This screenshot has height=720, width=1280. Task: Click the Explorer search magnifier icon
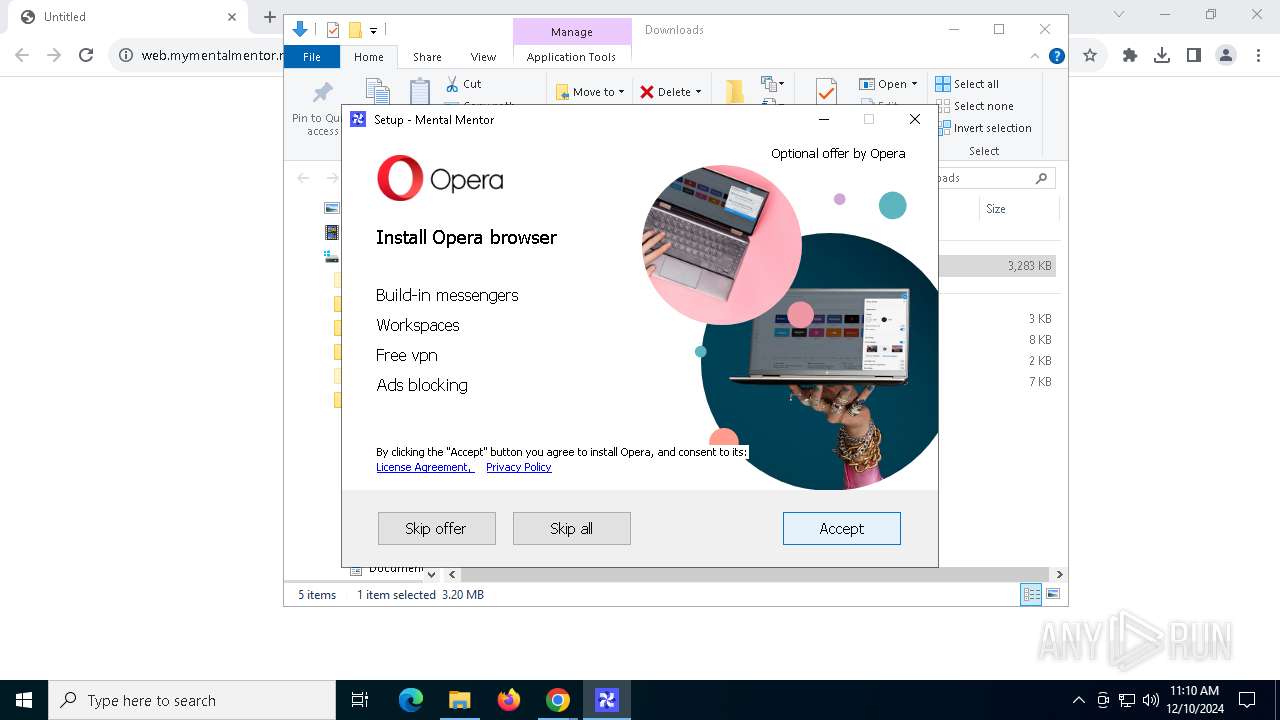[x=1041, y=178]
